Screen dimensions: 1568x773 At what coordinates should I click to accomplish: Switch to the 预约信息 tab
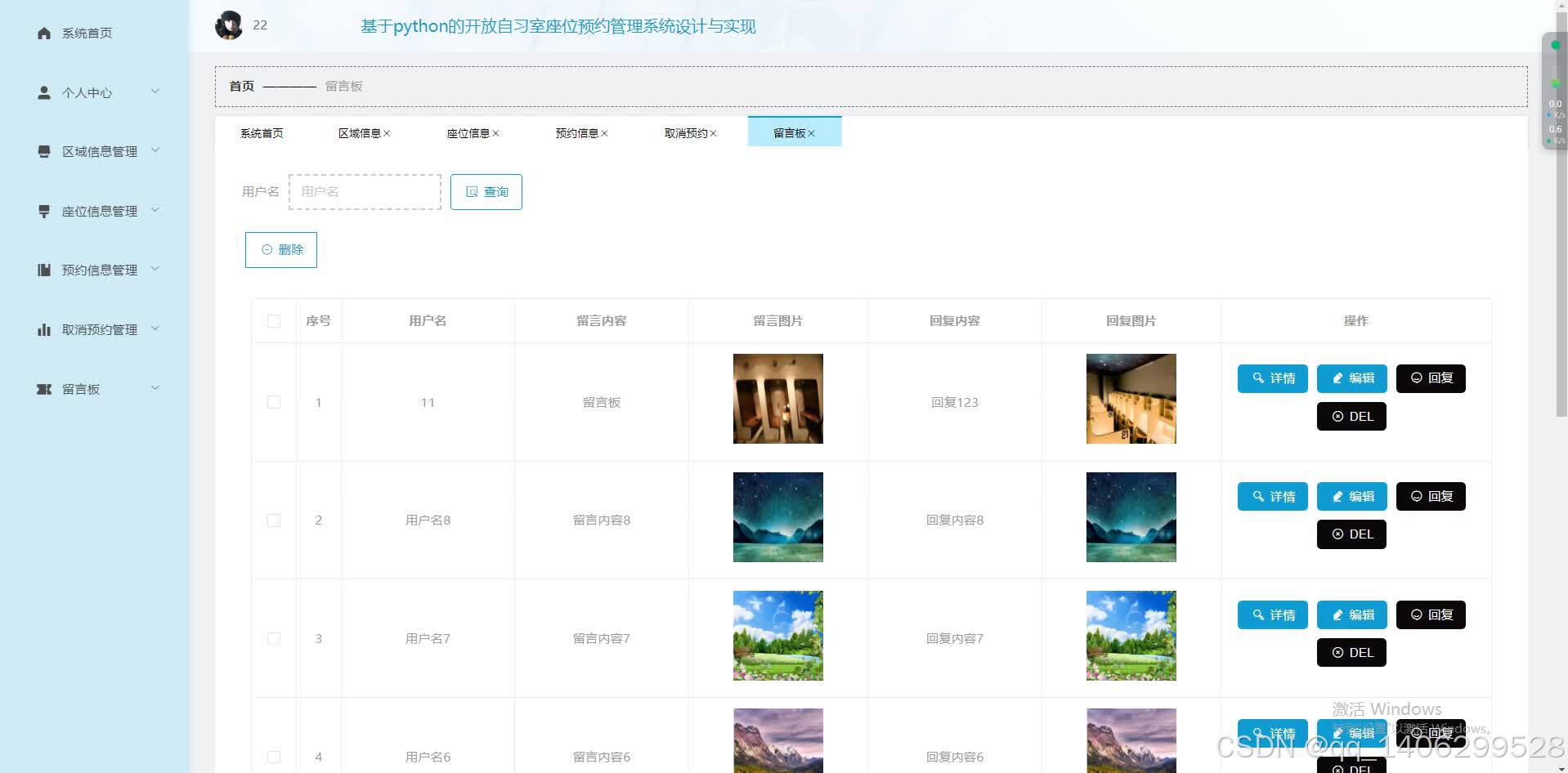[x=577, y=133]
